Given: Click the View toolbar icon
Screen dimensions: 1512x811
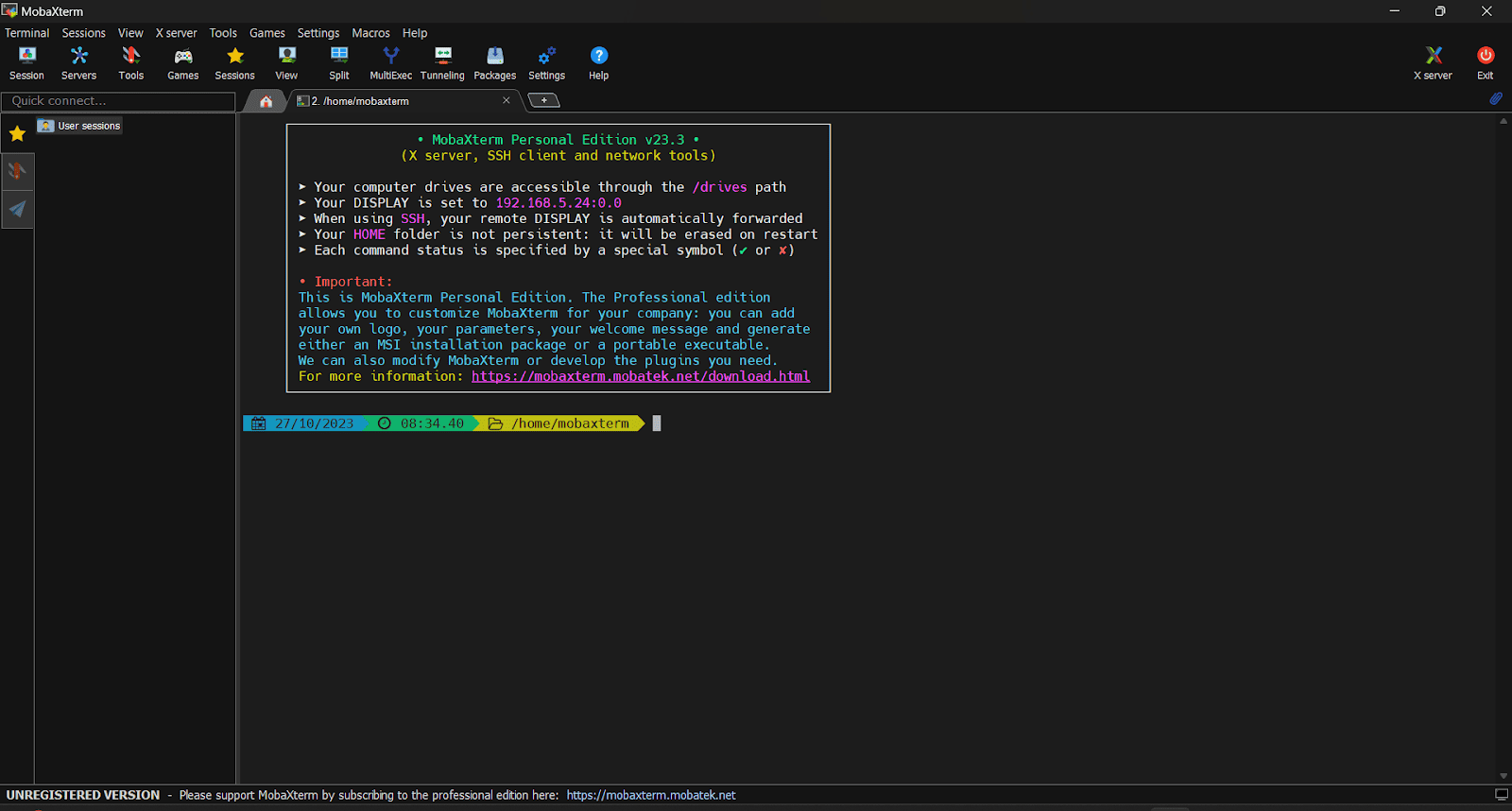Looking at the screenshot, I should coord(286,63).
